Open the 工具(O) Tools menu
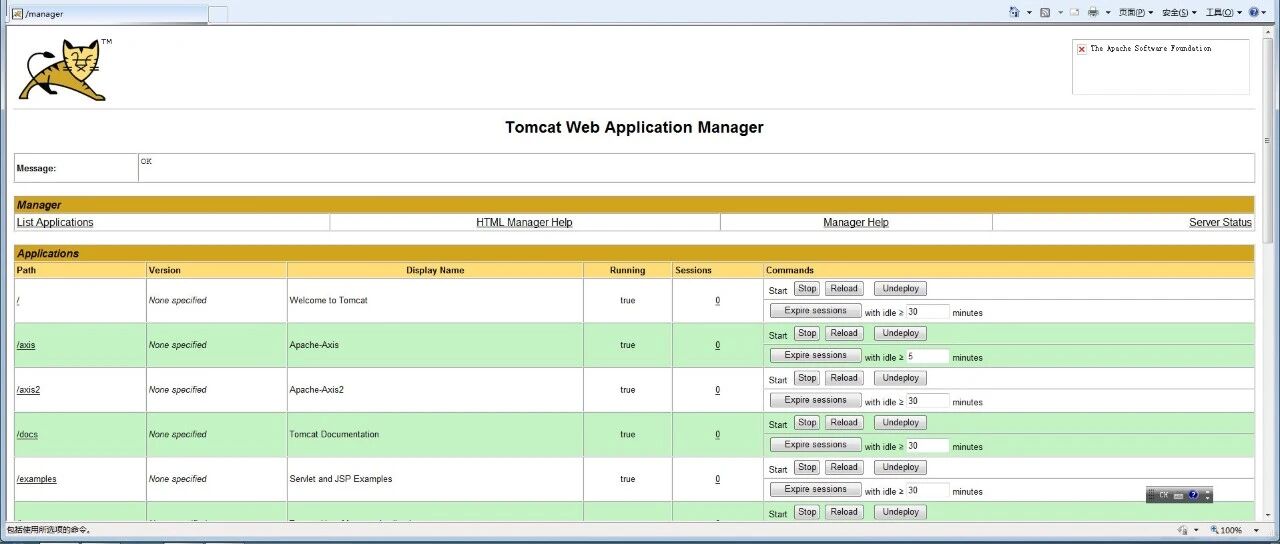 click(1224, 13)
